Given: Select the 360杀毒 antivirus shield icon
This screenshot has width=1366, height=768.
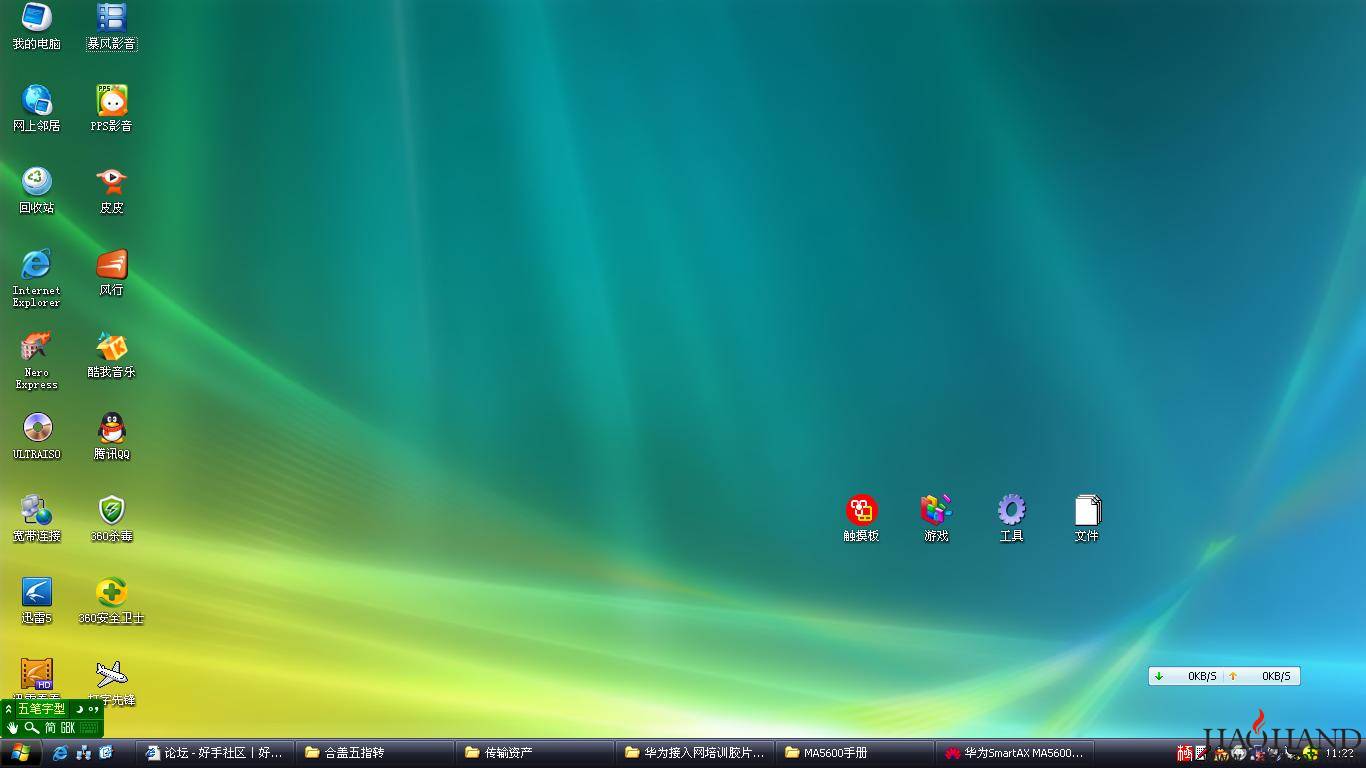Looking at the screenshot, I should tap(111, 519).
